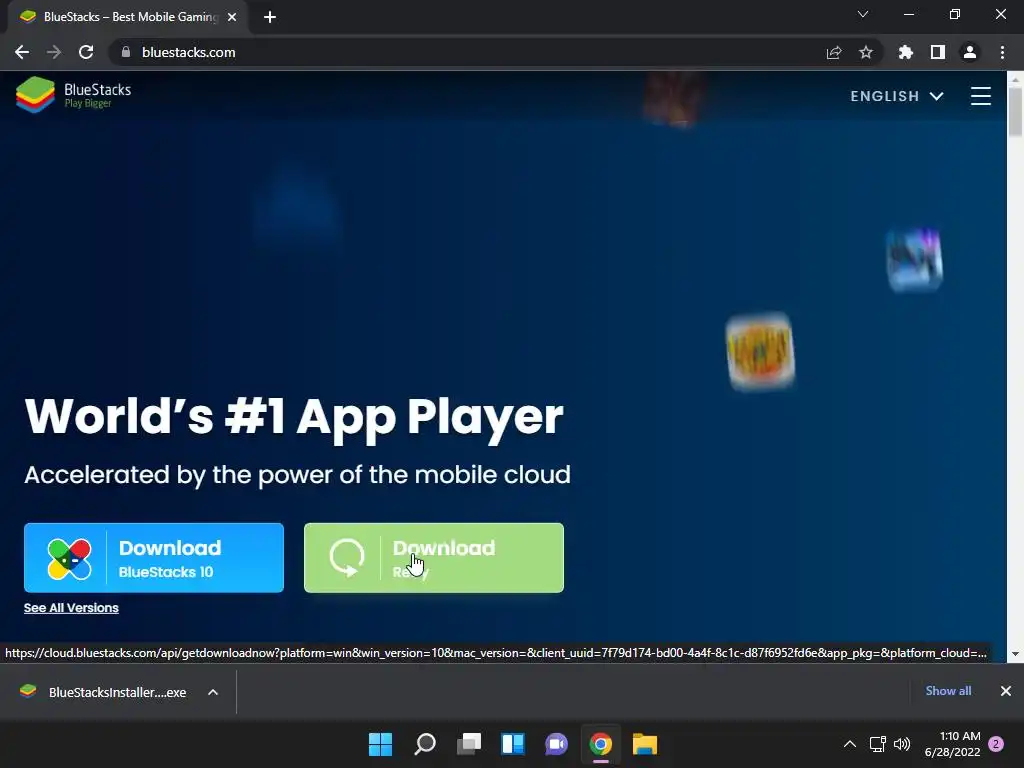Open network settings in system tray
Viewport: 1024px width, 768px height.
click(878, 744)
